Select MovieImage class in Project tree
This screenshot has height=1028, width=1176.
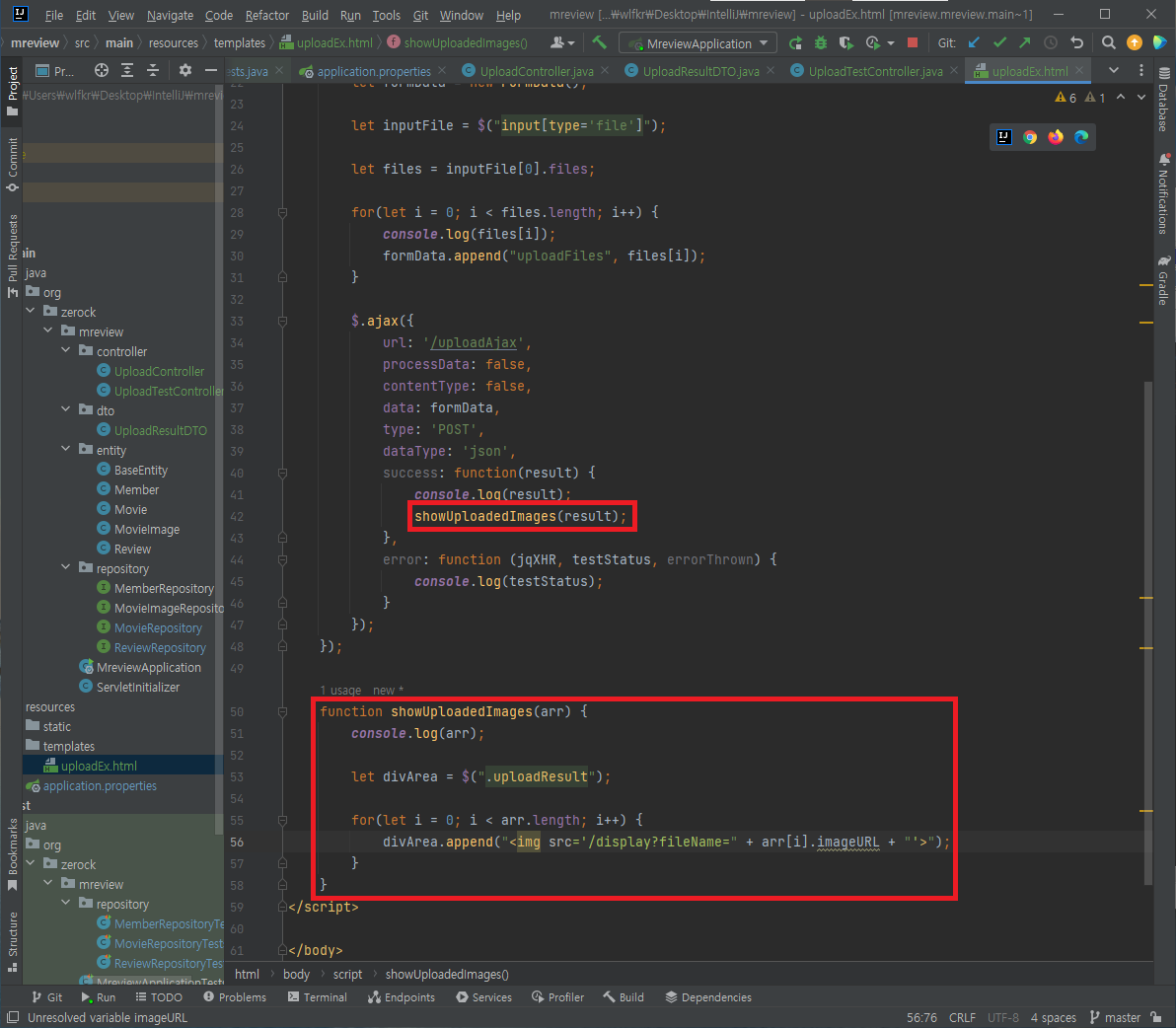point(138,529)
